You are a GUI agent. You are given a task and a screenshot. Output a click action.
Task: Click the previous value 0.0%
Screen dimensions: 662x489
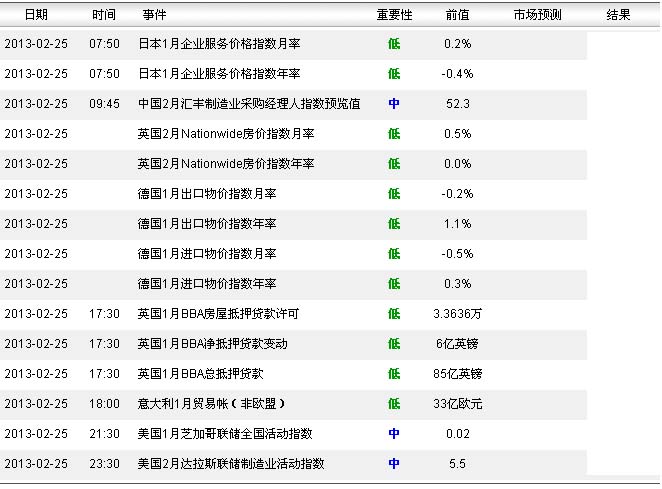[x=458, y=164]
